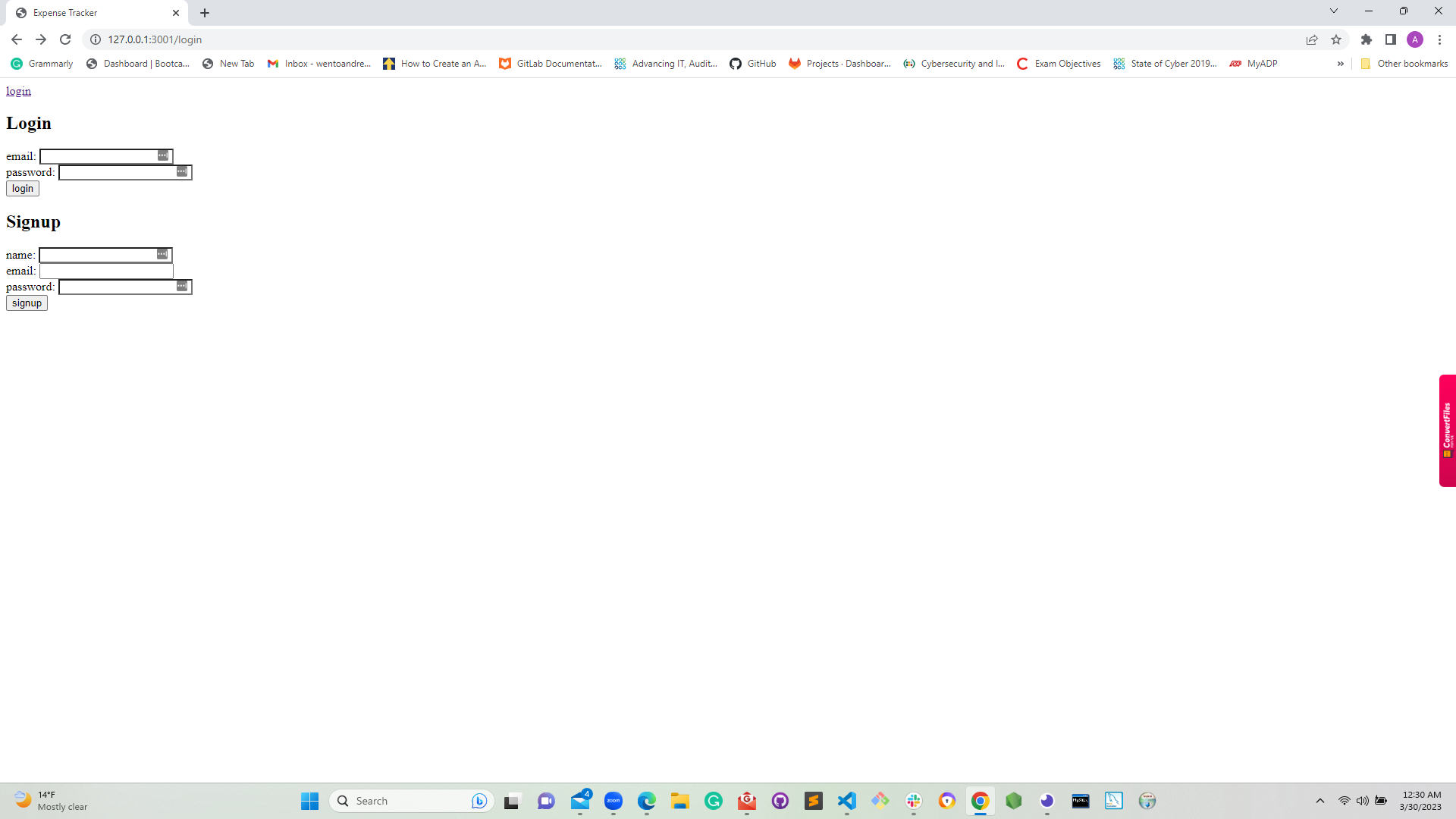Viewport: 1456px width, 819px height.
Task: Open the Chrome three-dot menu
Action: click(1439, 39)
